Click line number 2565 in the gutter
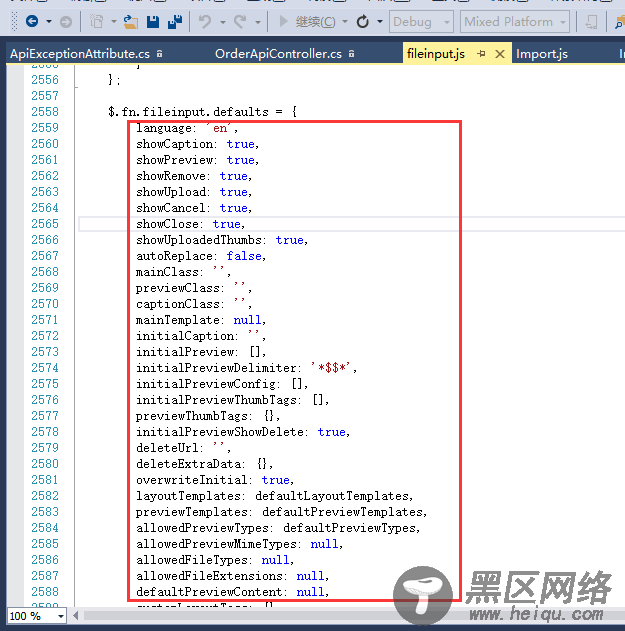This screenshot has width=625, height=631. click(45, 224)
